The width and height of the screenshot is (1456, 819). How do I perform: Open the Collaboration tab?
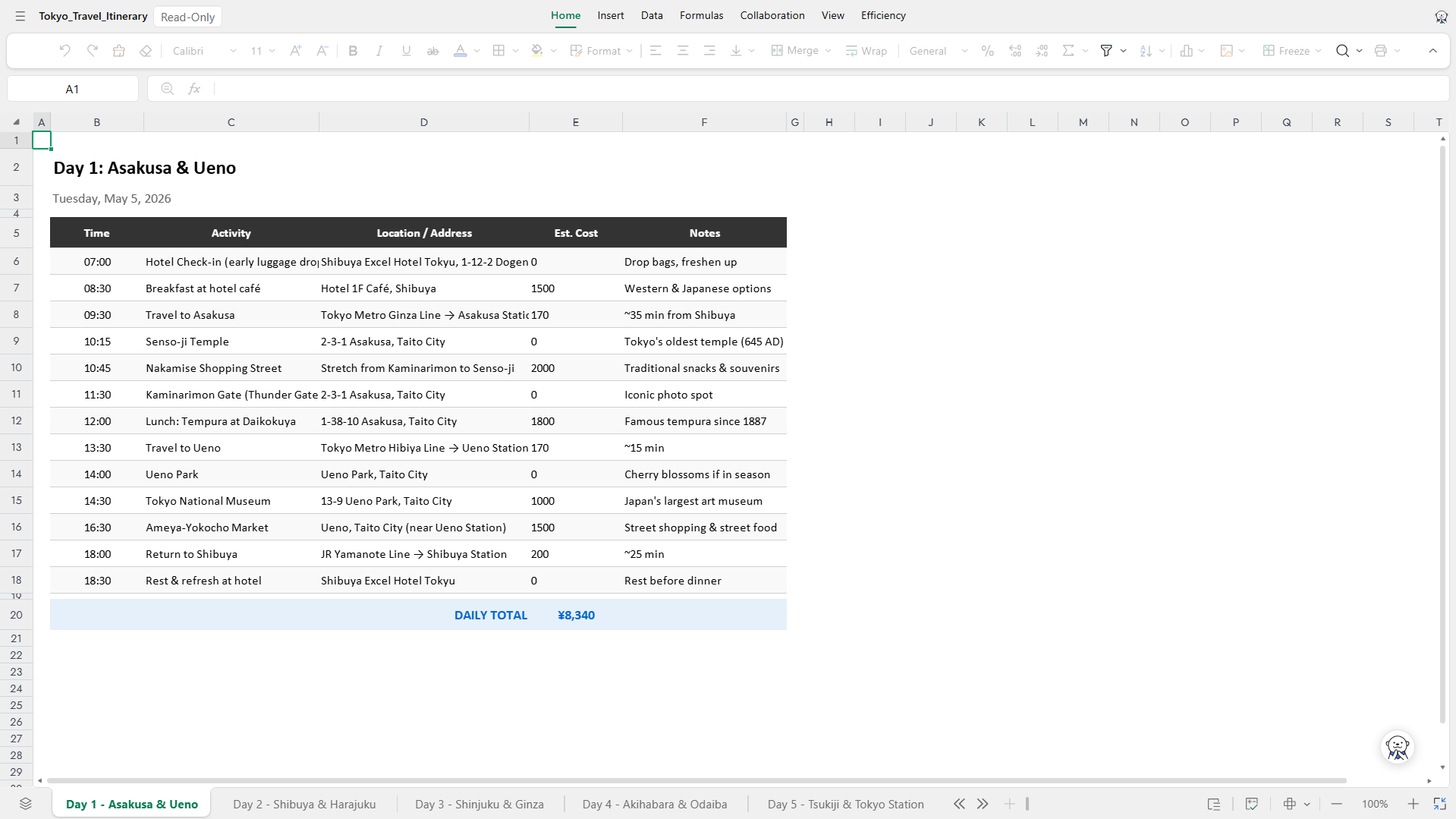[x=772, y=15]
